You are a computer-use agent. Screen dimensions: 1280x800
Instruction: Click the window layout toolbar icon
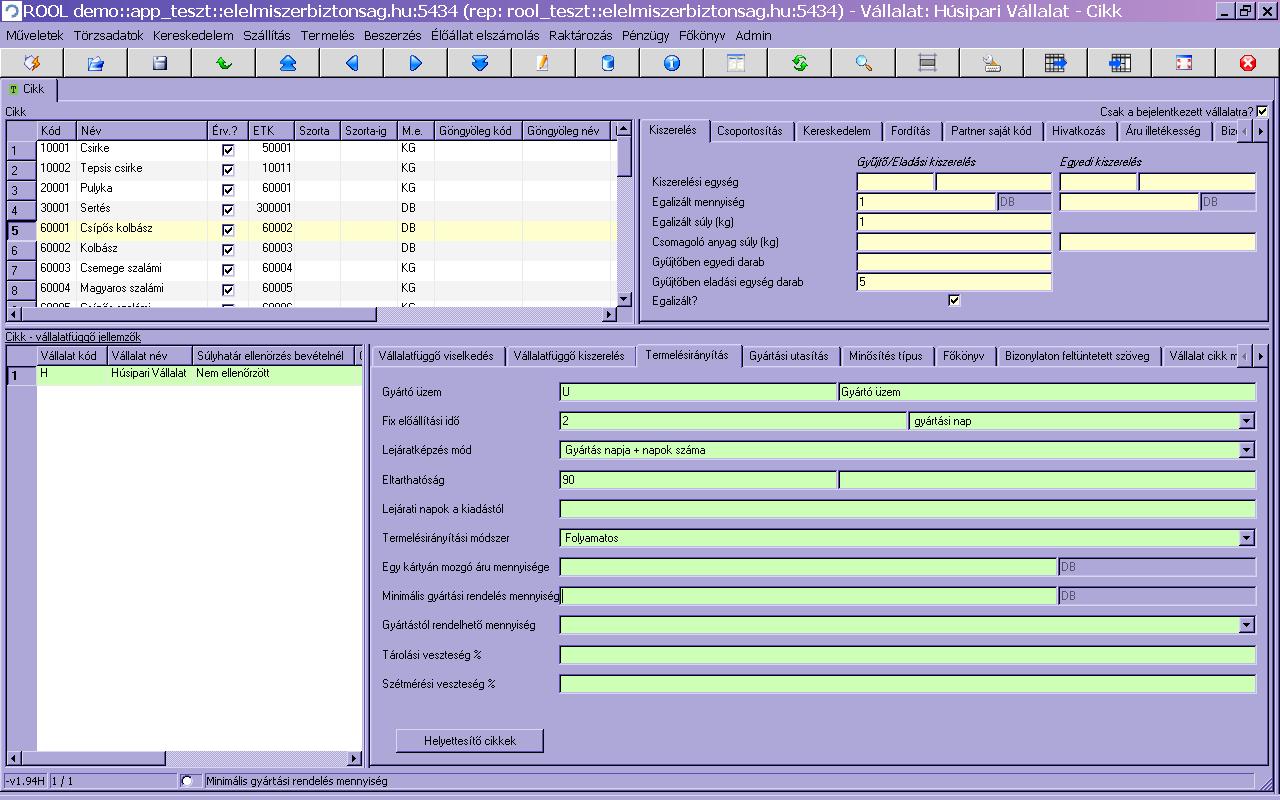point(735,63)
